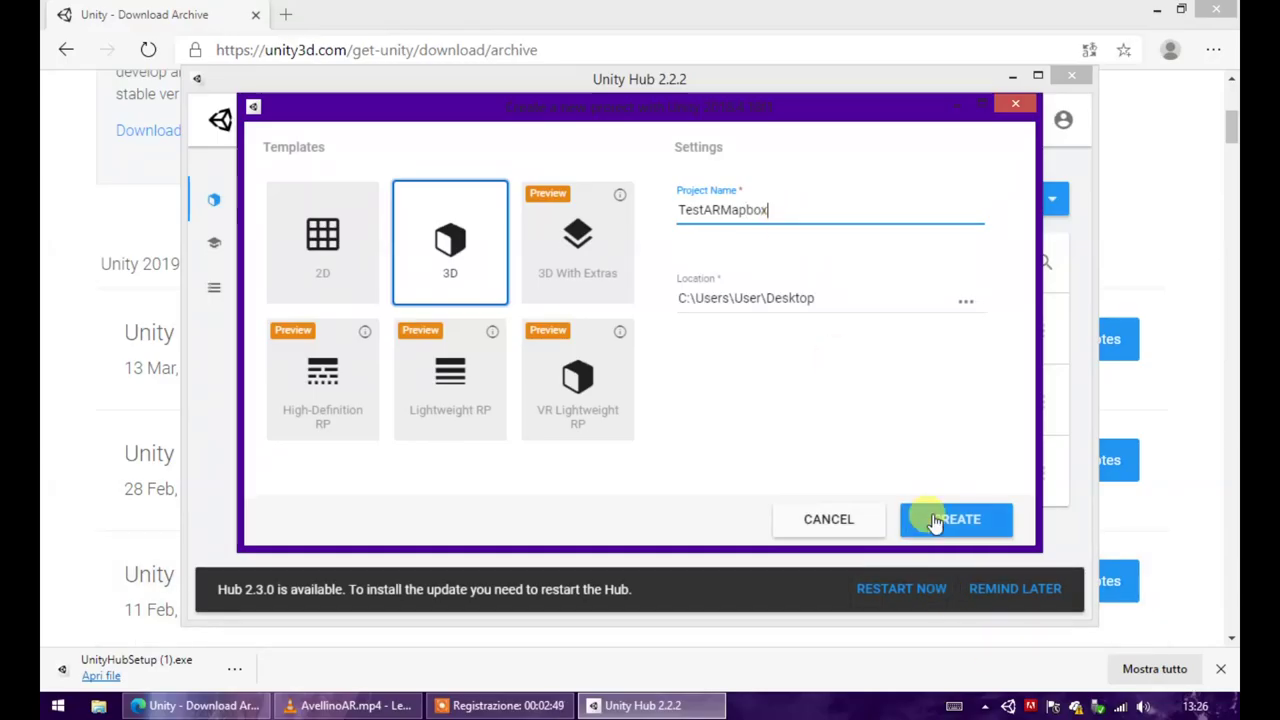Open browser profile avatar

click(1170, 50)
